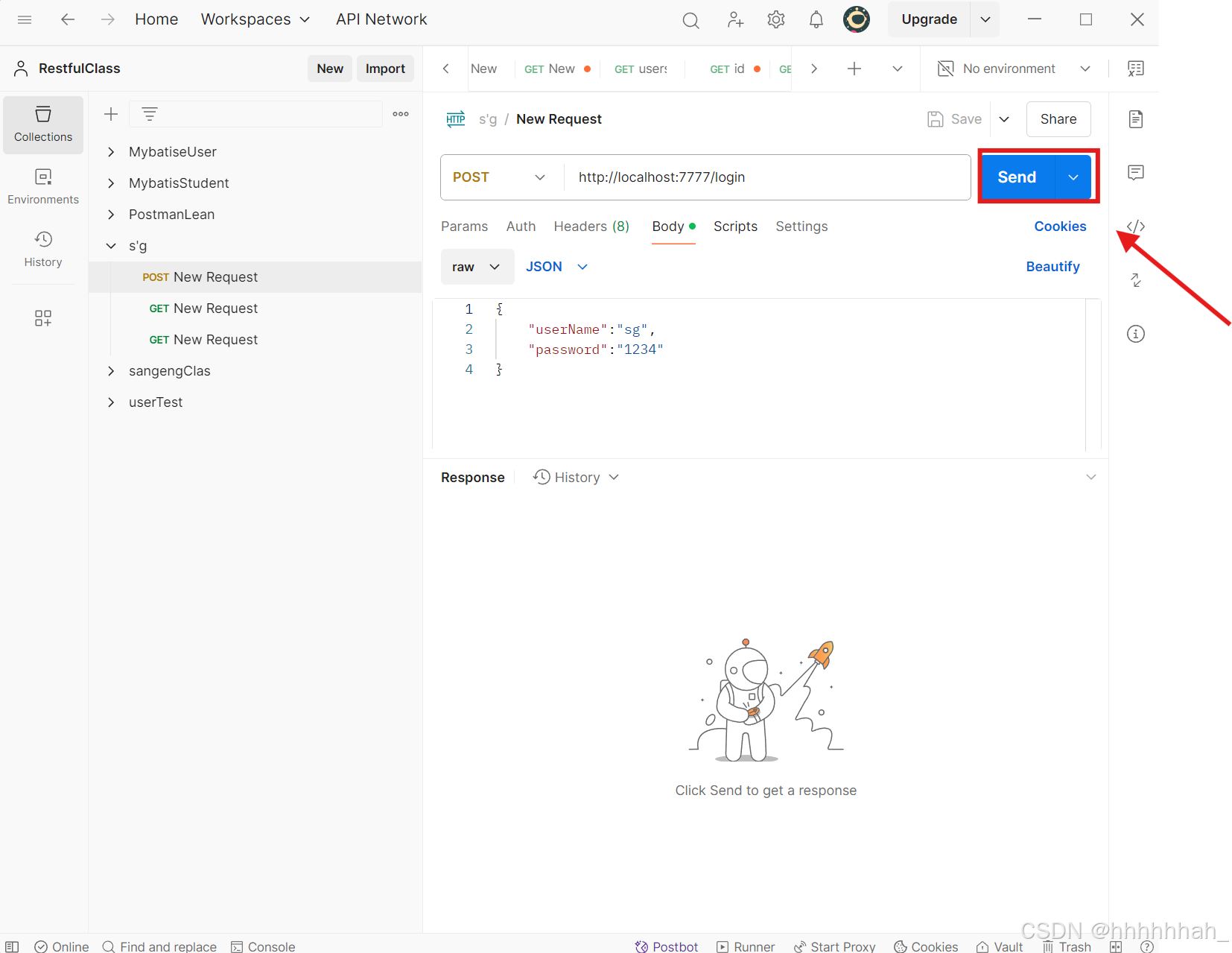The image size is (1232, 953).
Task: Switch to the Scripts tab
Action: click(x=735, y=227)
